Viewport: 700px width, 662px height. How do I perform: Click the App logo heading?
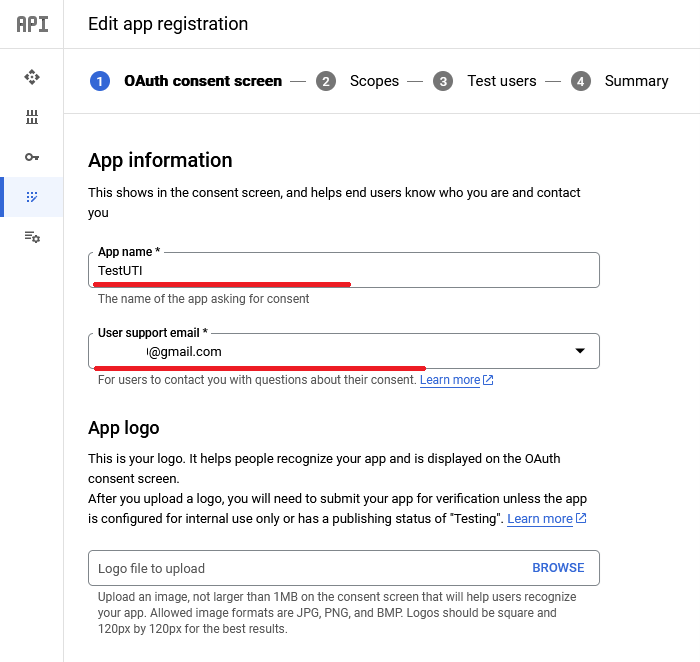[x=124, y=428]
